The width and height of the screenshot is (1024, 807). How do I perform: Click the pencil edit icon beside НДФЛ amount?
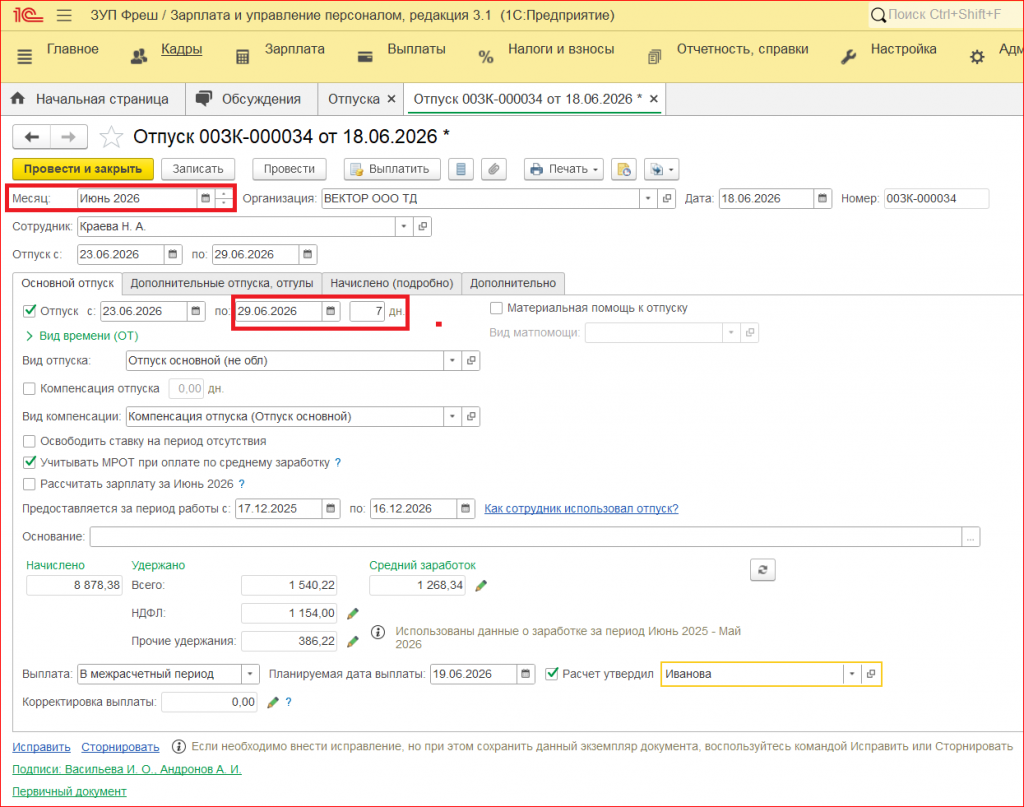tap(353, 613)
